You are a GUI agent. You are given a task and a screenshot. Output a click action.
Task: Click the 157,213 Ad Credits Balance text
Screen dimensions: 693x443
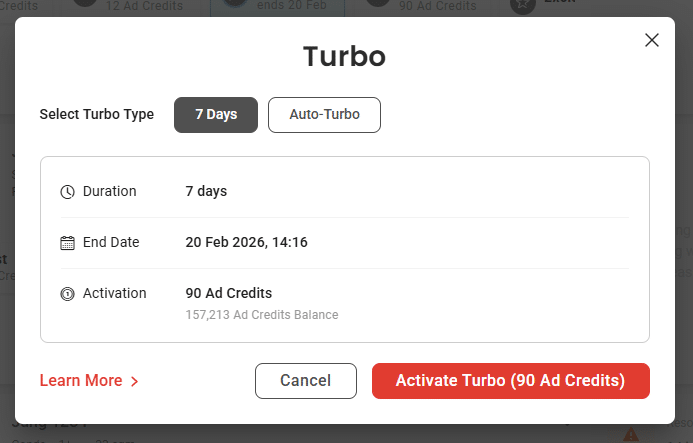click(262, 315)
